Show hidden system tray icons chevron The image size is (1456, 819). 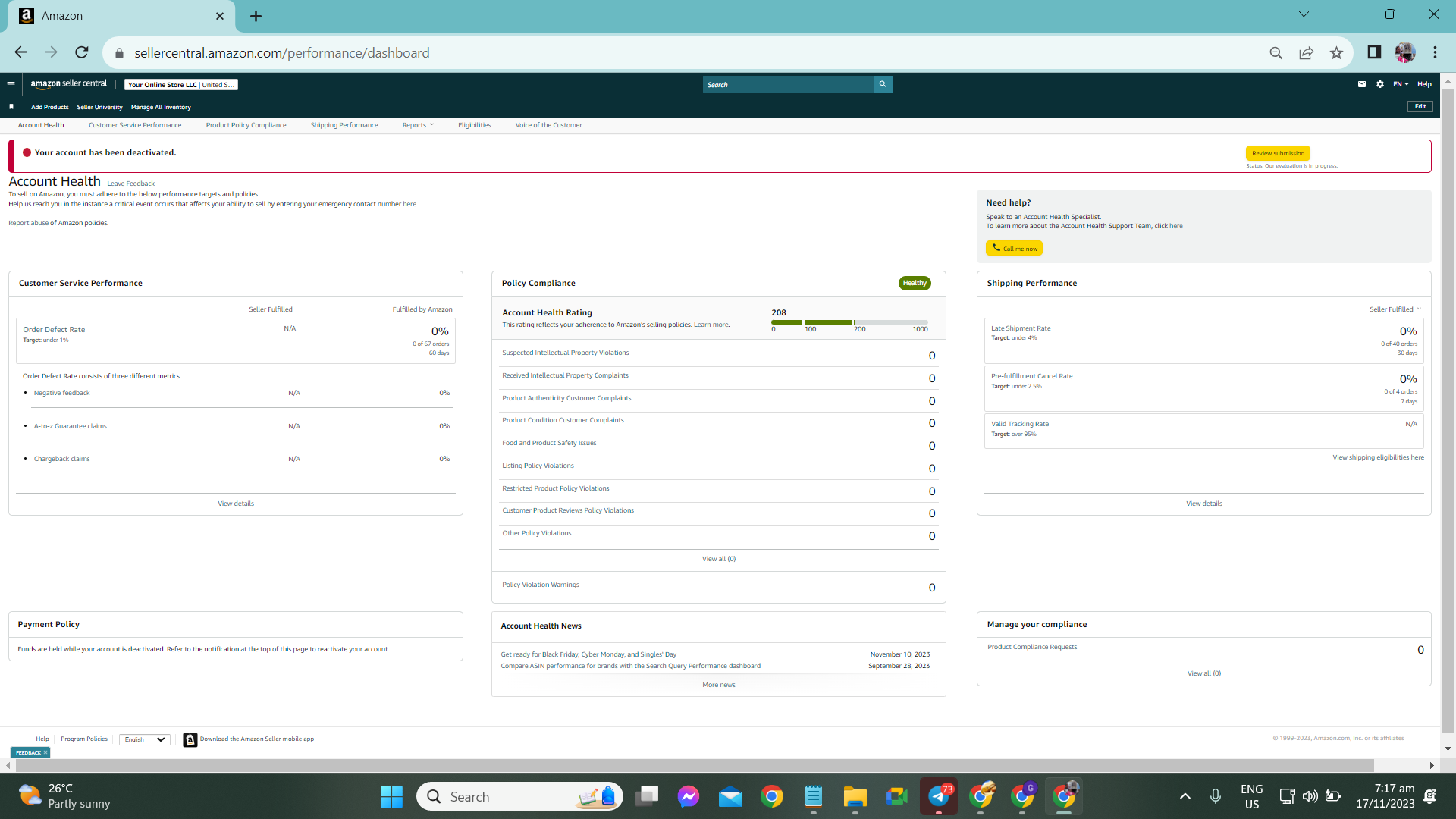pos(1185,796)
